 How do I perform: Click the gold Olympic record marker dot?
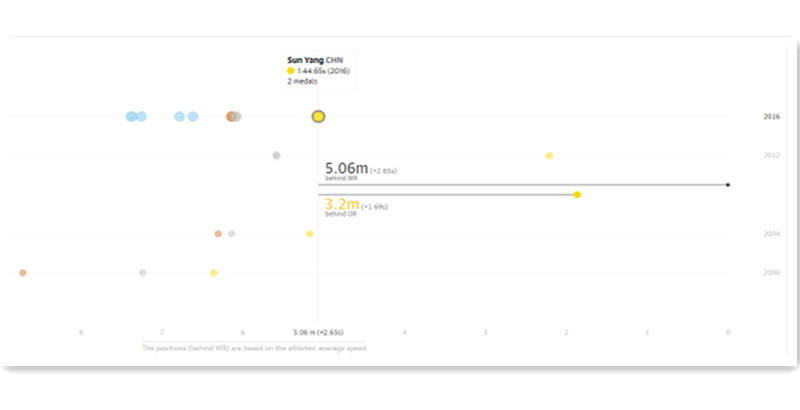point(577,195)
